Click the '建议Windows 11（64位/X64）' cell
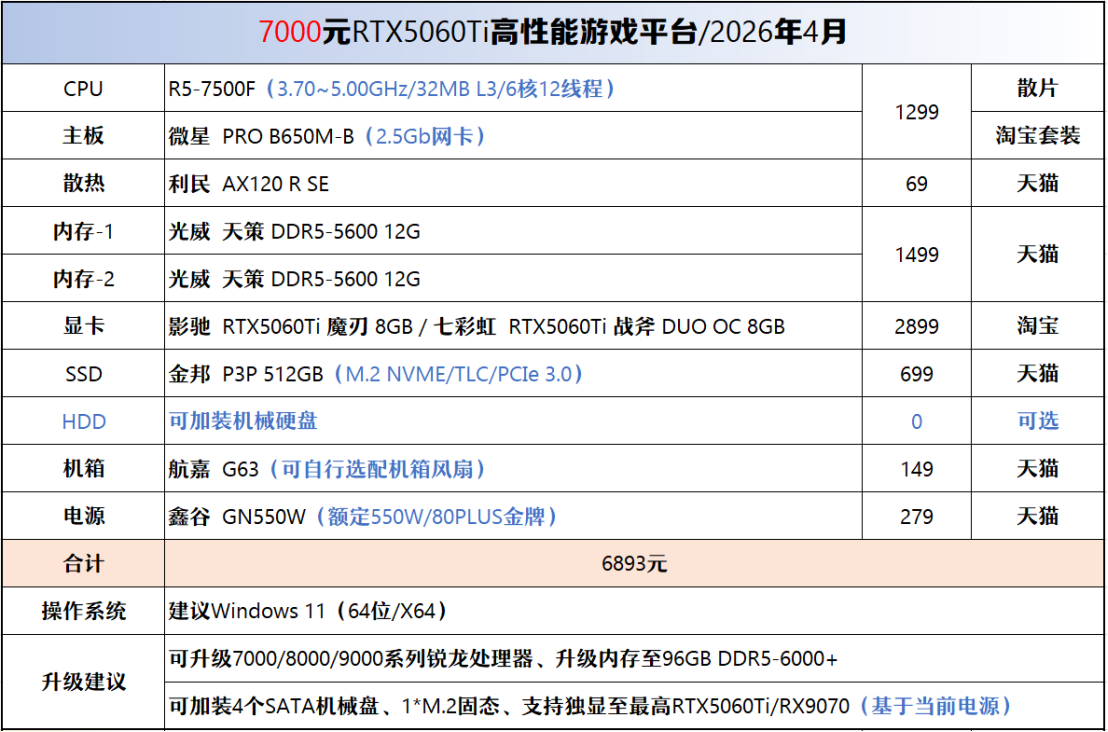Screen dimensions: 1108x732 (x=635, y=610)
